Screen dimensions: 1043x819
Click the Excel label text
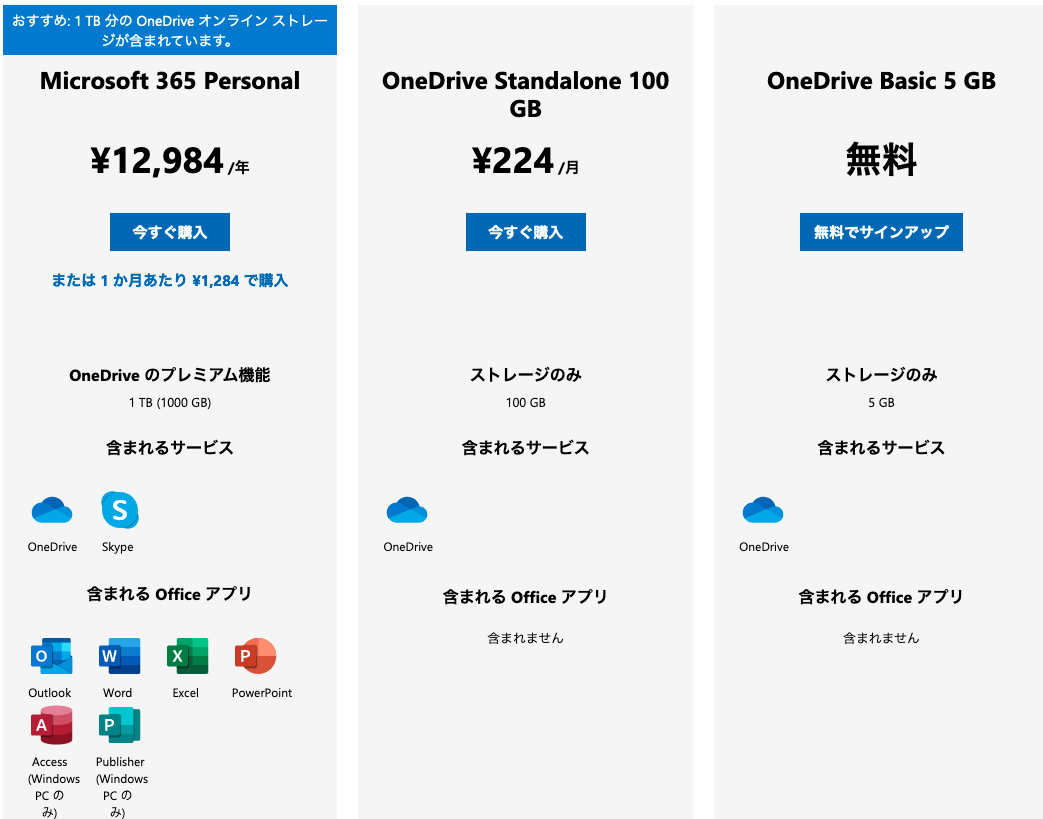[186, 693]
